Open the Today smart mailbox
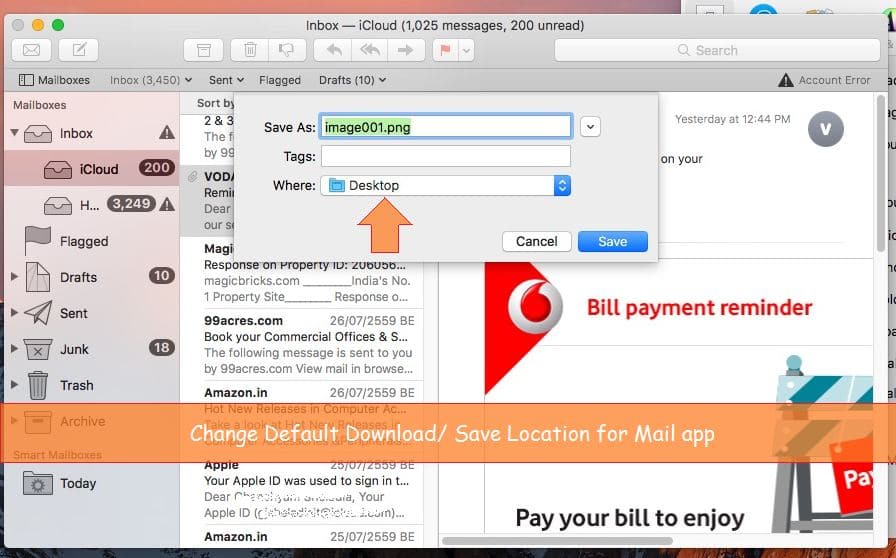 coord(78,484)
